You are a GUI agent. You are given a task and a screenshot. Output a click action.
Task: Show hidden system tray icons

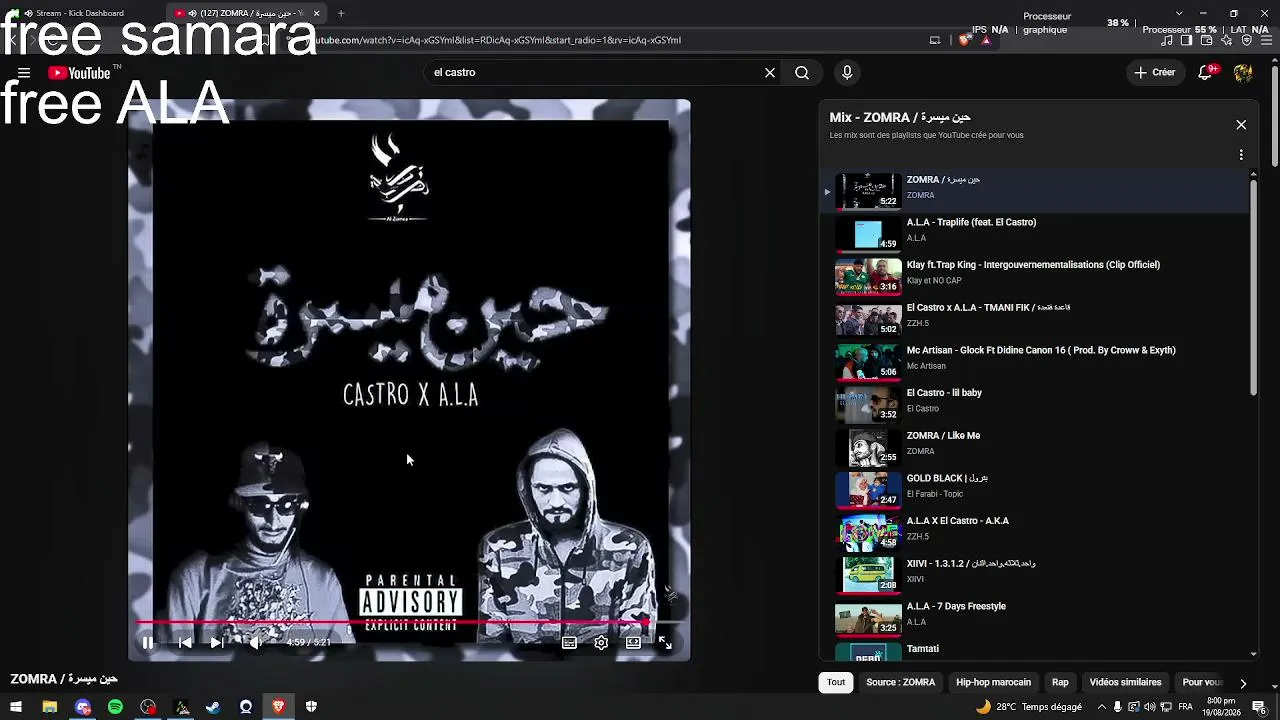tap(1101, 707)
